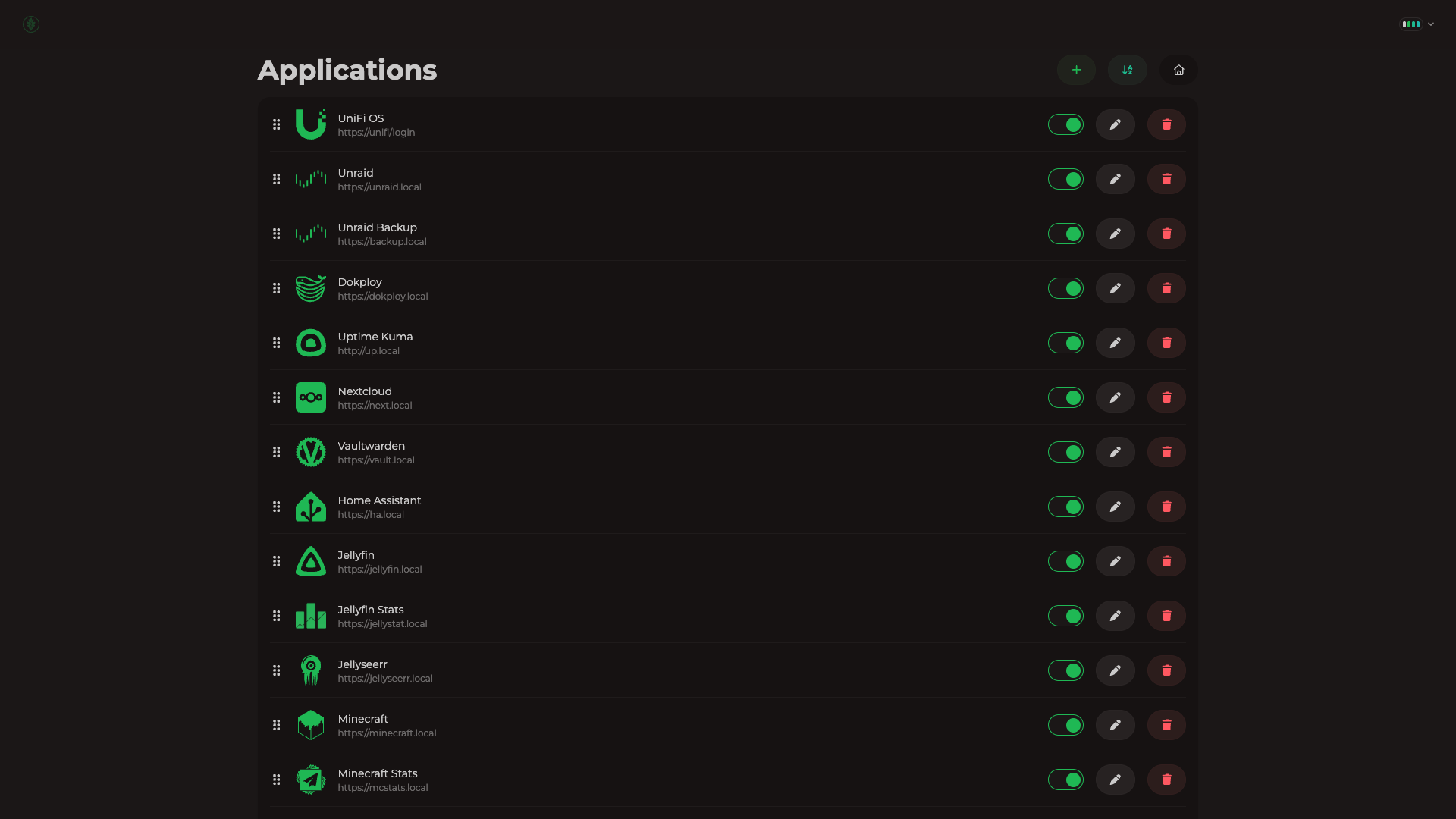The height and width of the screenshot is (819, 1456).
Task: Click the Jellyfin row drag handle
Action: 277,561
